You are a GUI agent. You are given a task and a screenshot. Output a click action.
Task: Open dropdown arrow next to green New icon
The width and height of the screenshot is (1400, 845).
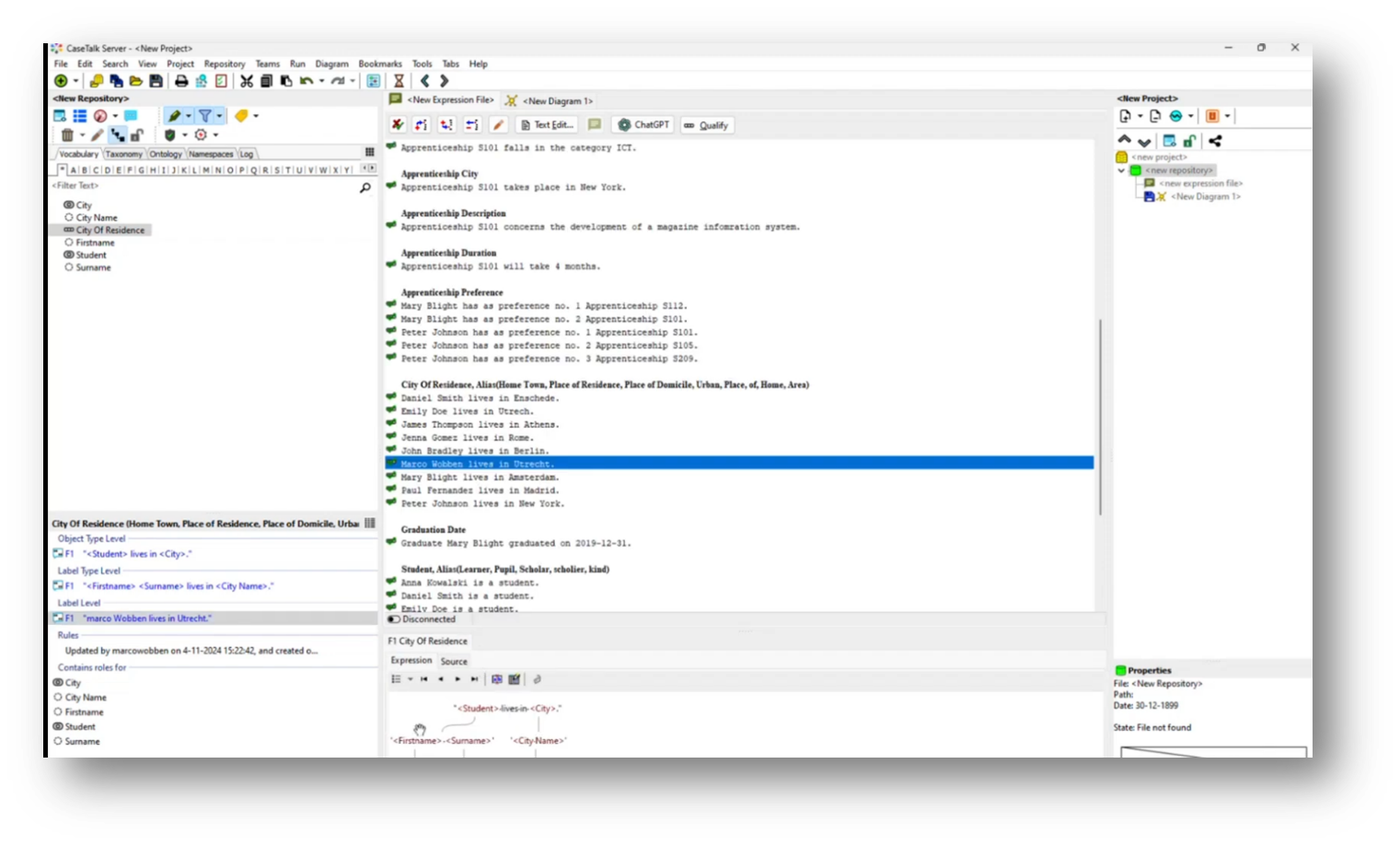(75, 81)
